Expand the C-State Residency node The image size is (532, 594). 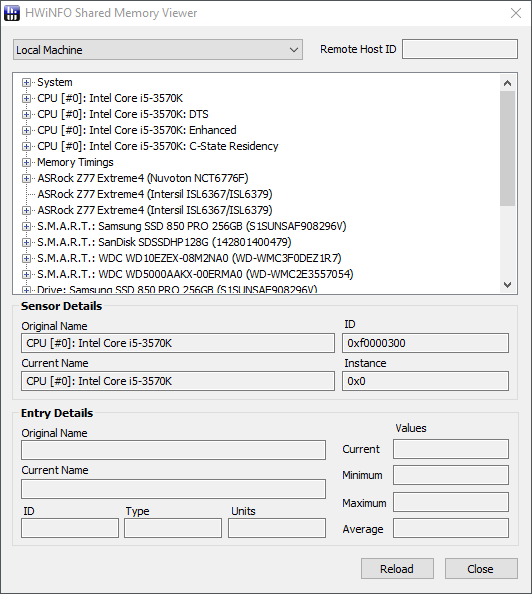26,146
